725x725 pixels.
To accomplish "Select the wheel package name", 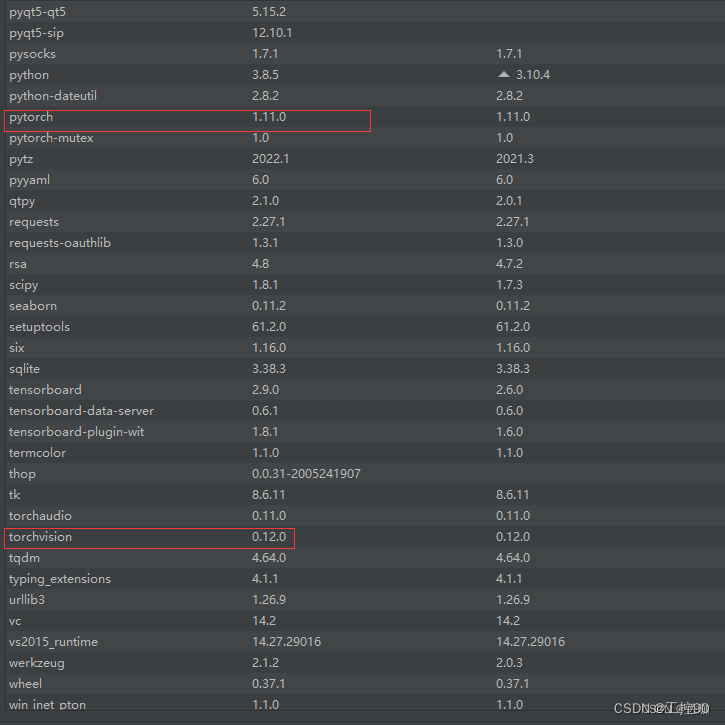I will coord(25,684).
